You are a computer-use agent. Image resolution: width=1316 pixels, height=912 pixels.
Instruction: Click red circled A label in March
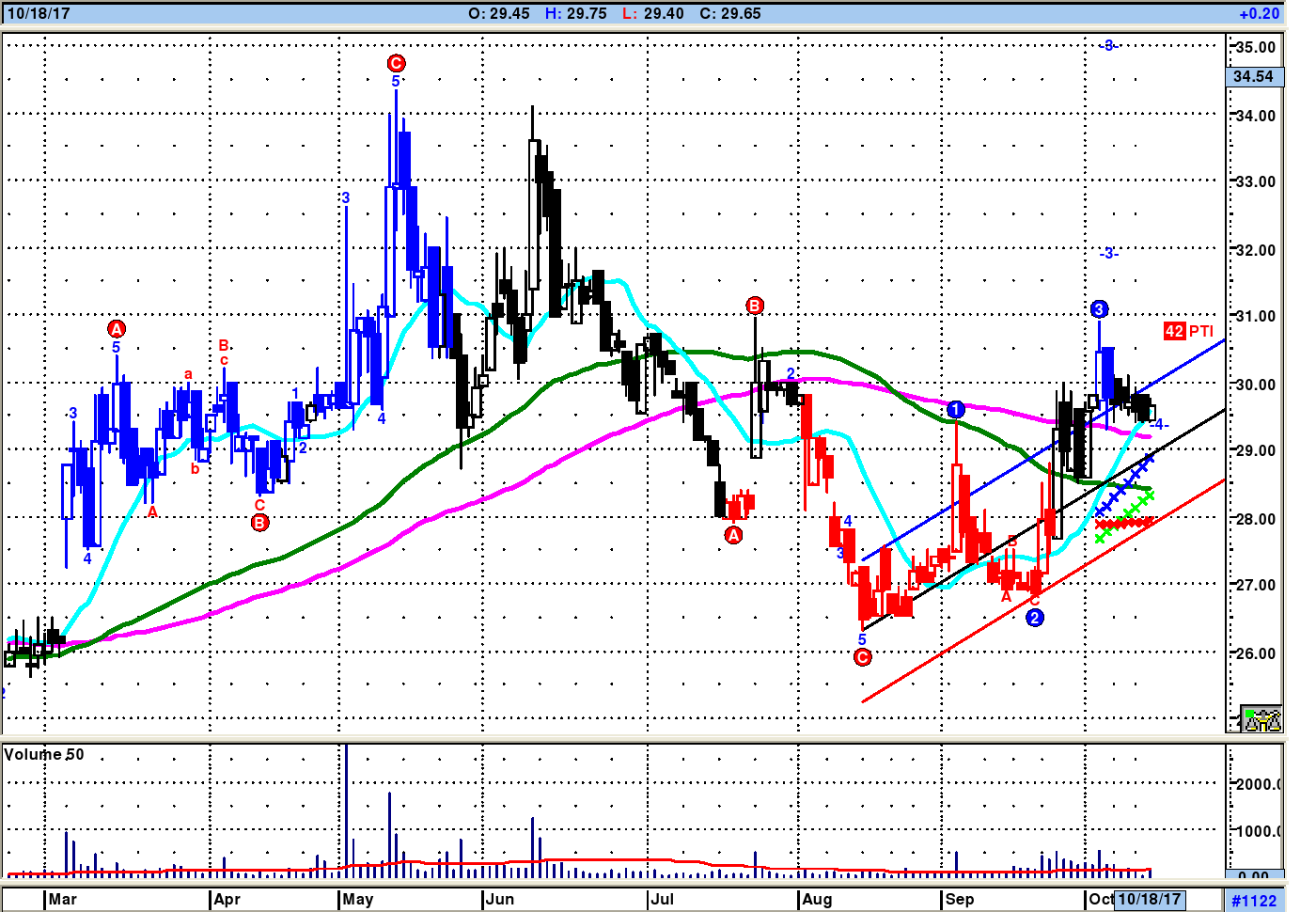[117, 329]
